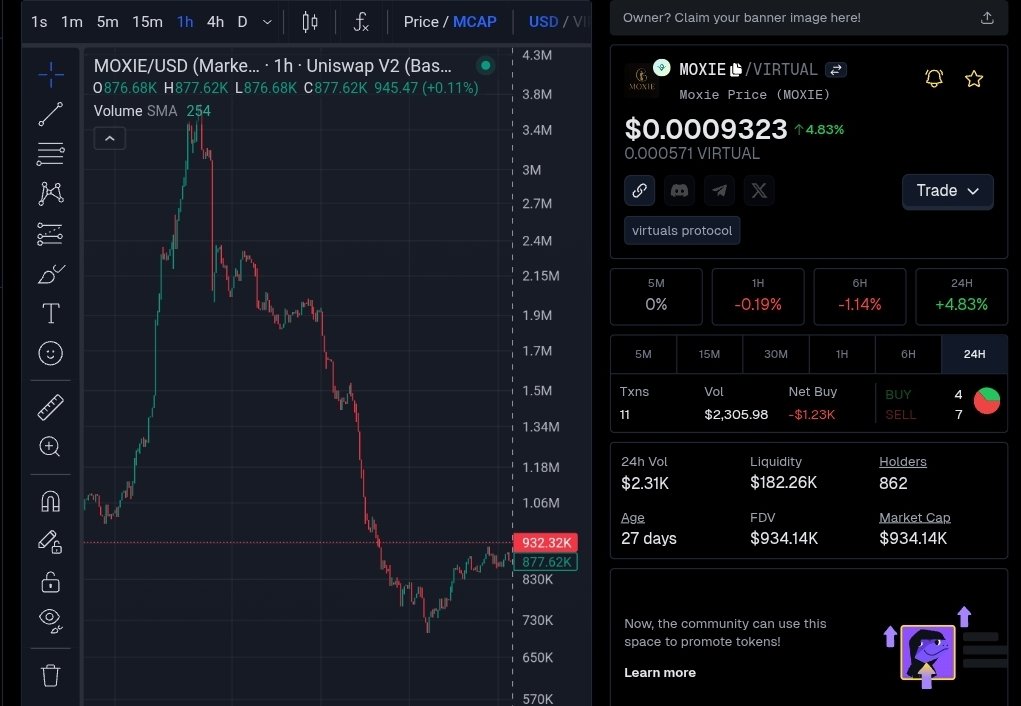
Task: Click the 1H -0.19% change box
Action: (758, 296)
